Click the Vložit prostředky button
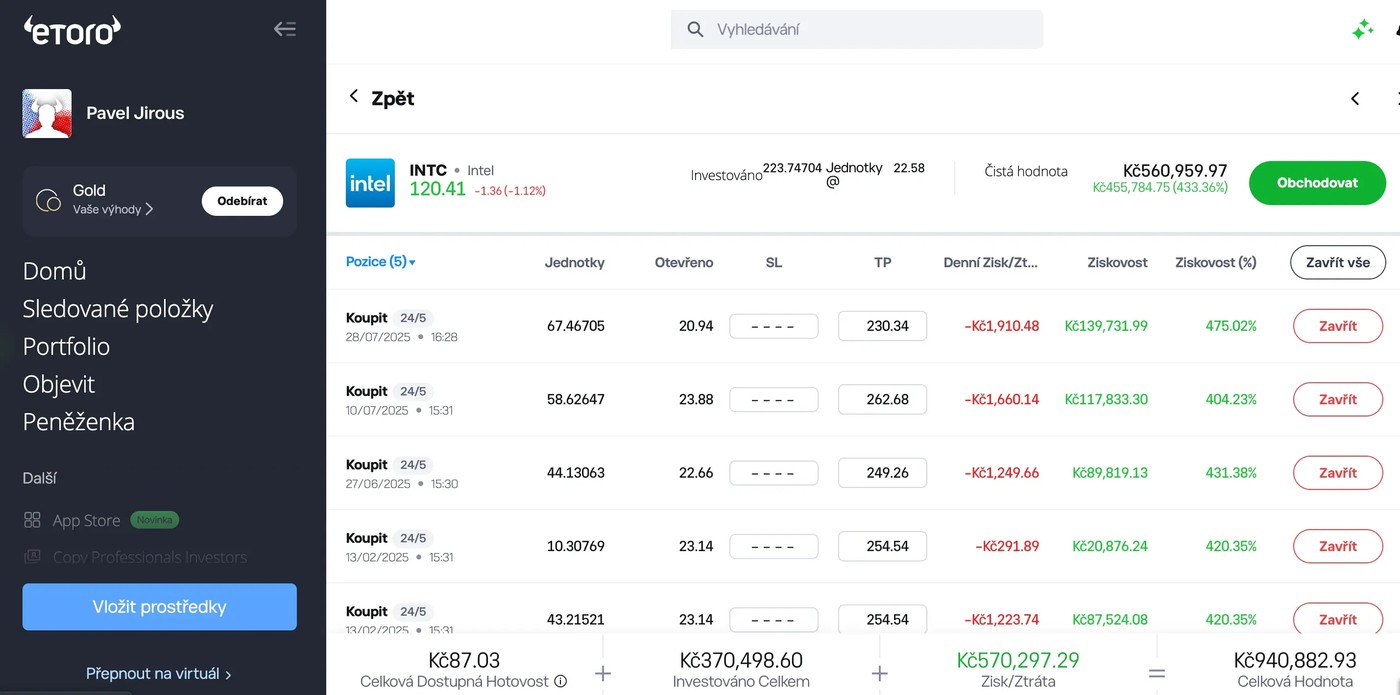Viewport: 1400px width, 695px height. [x=160, y=607]
